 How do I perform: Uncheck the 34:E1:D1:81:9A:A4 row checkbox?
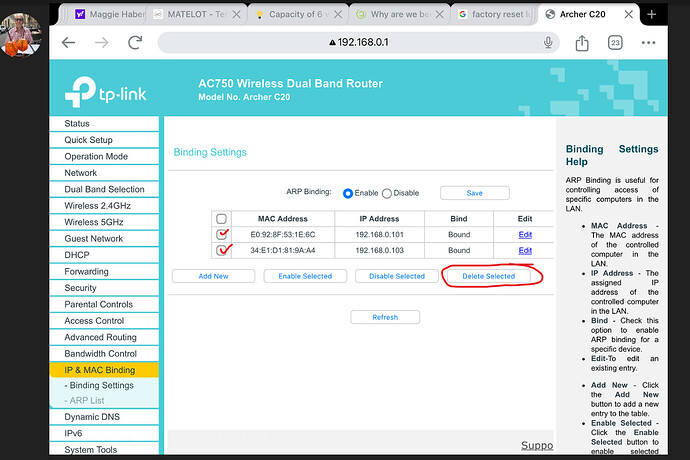pos(222,250)
